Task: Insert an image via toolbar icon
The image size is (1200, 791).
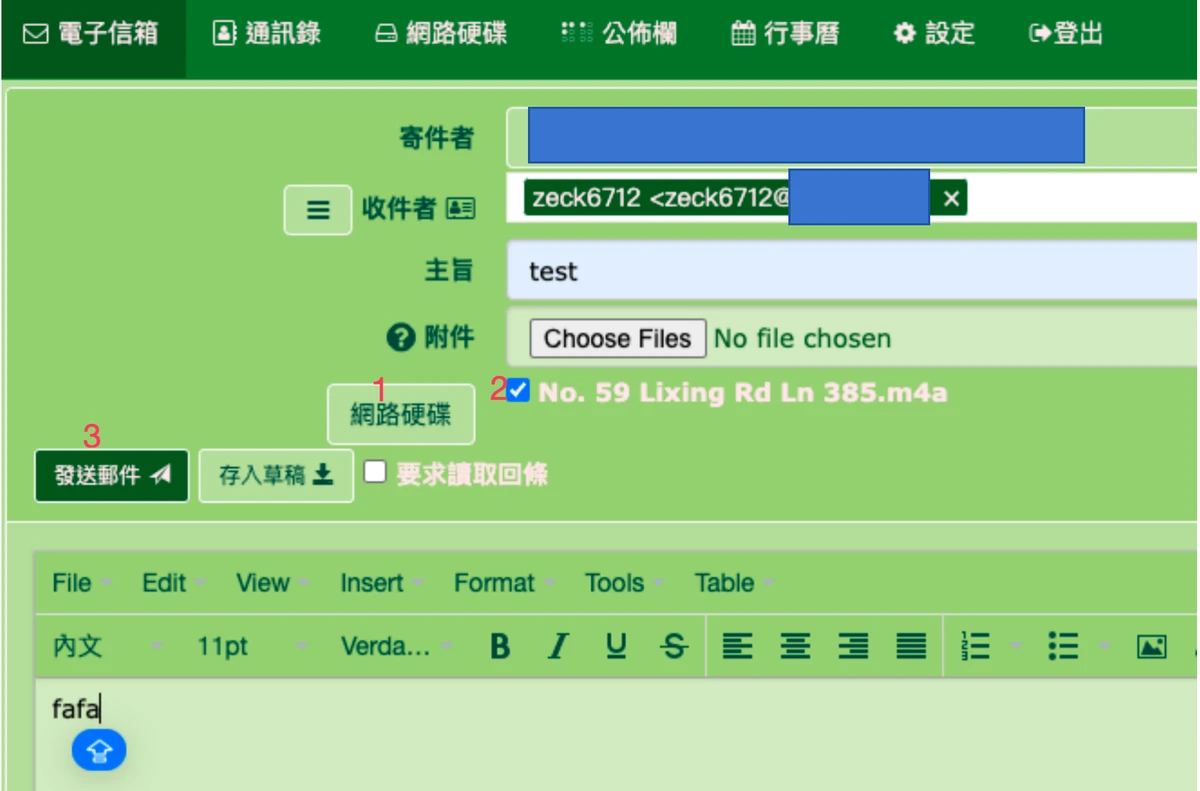Action: tap(1152, 647)
